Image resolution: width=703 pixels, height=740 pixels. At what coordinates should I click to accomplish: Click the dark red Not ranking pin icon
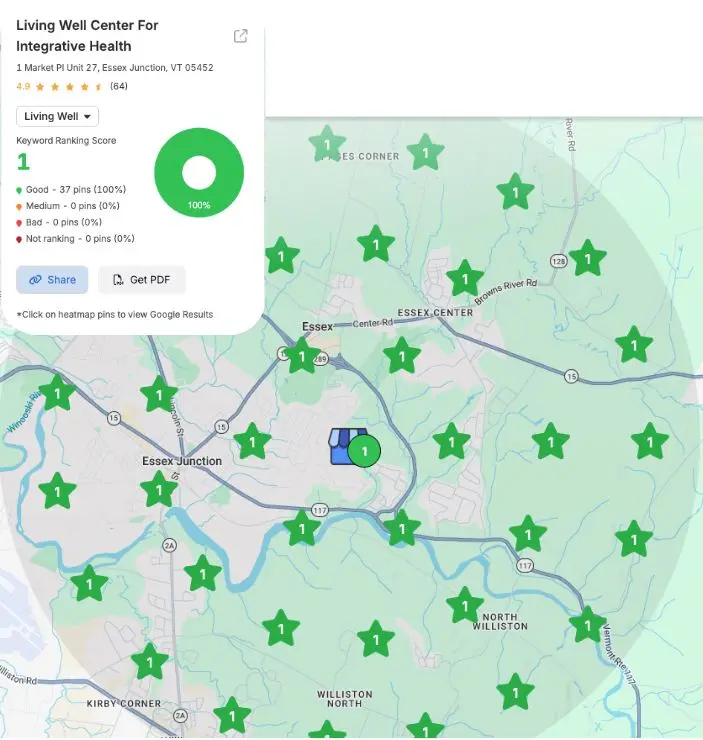pos(19,239)
